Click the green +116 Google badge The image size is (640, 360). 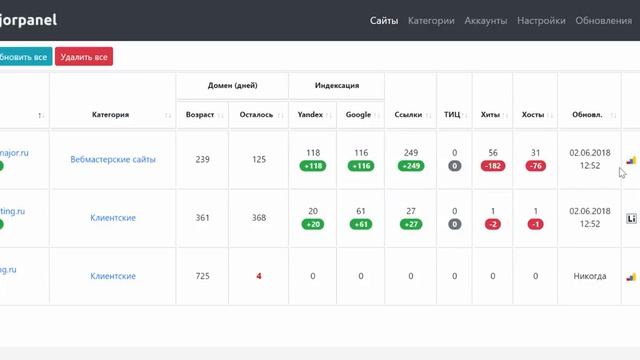361,166
